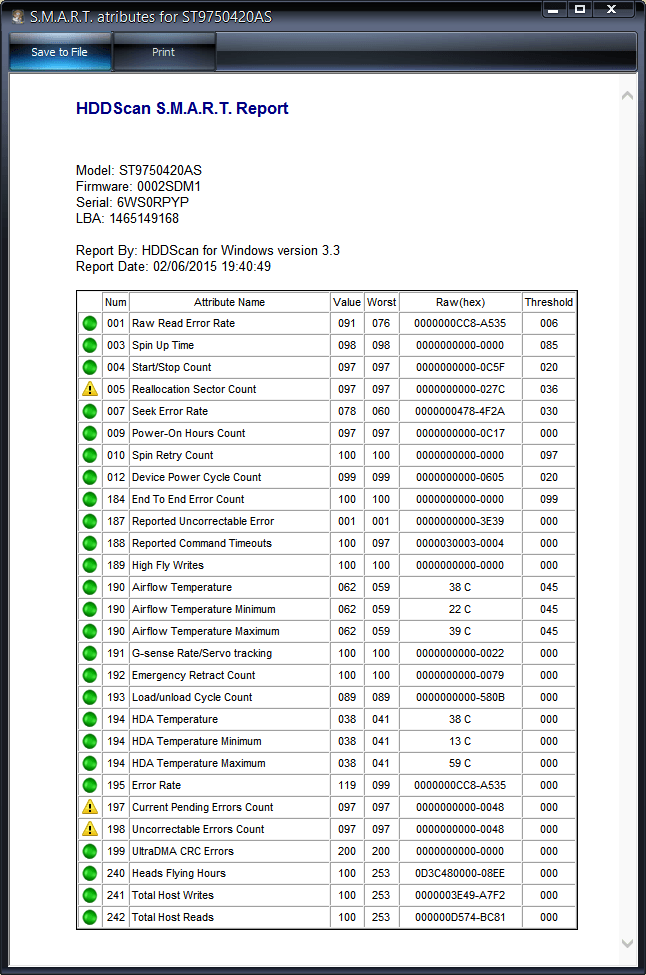Click the green status icon for Reported Command Timeouts
The image size is (646, 975).
click(90, 543)
